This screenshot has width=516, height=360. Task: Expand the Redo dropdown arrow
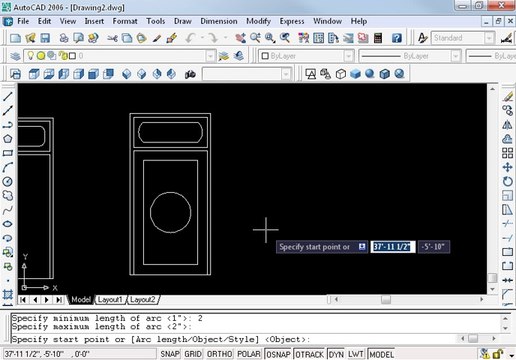coord(225,38)
